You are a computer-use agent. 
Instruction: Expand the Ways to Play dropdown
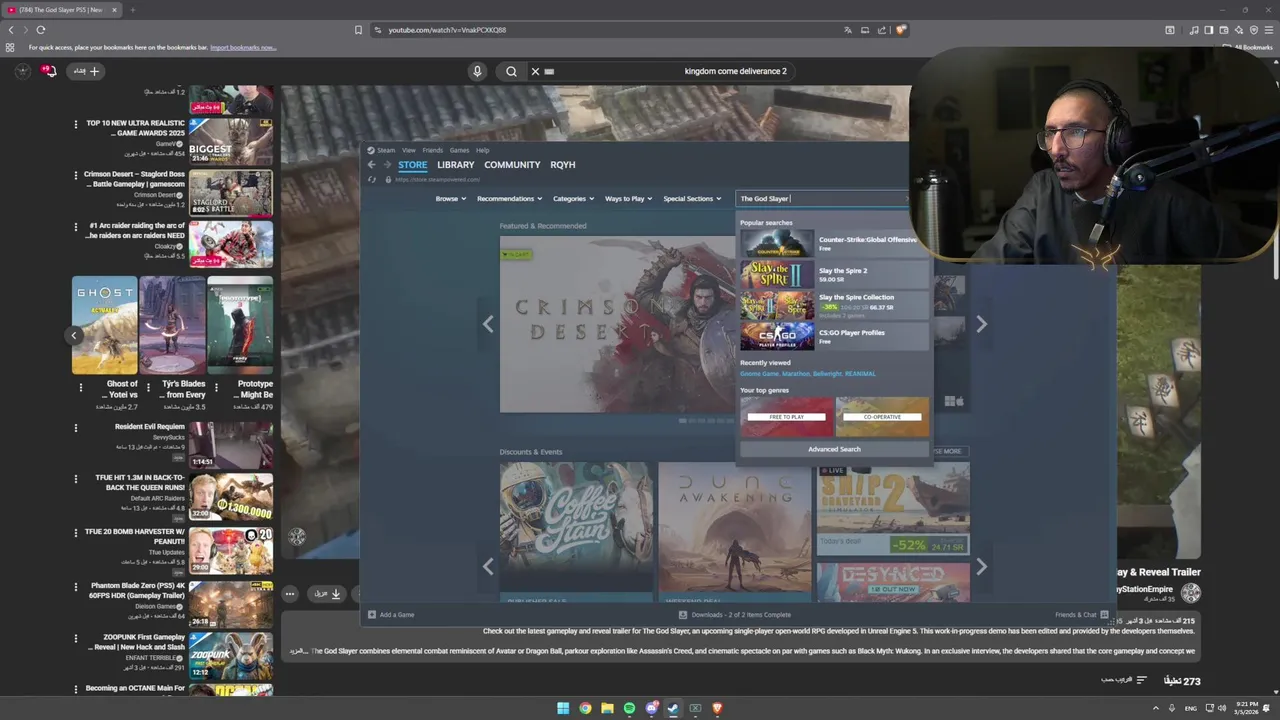[x=628, y=199]
